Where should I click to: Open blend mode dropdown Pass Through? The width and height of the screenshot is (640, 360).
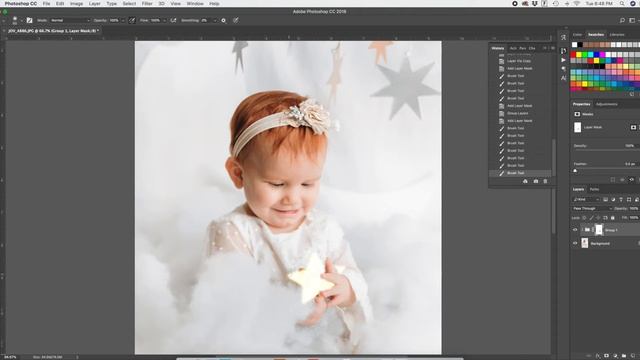click(x=592, y=209)
